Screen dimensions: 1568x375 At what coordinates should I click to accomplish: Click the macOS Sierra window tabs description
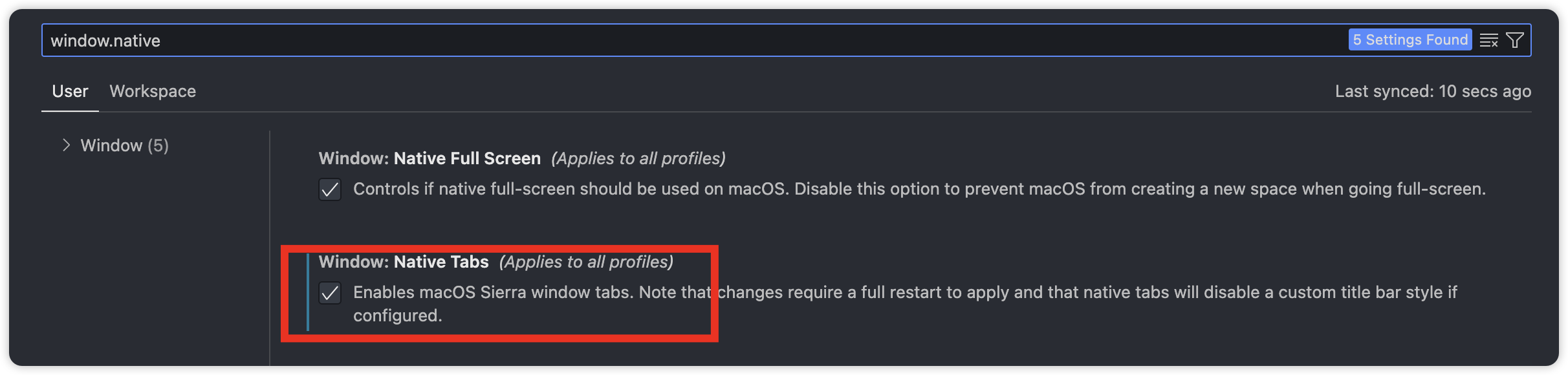coord(905,304)
